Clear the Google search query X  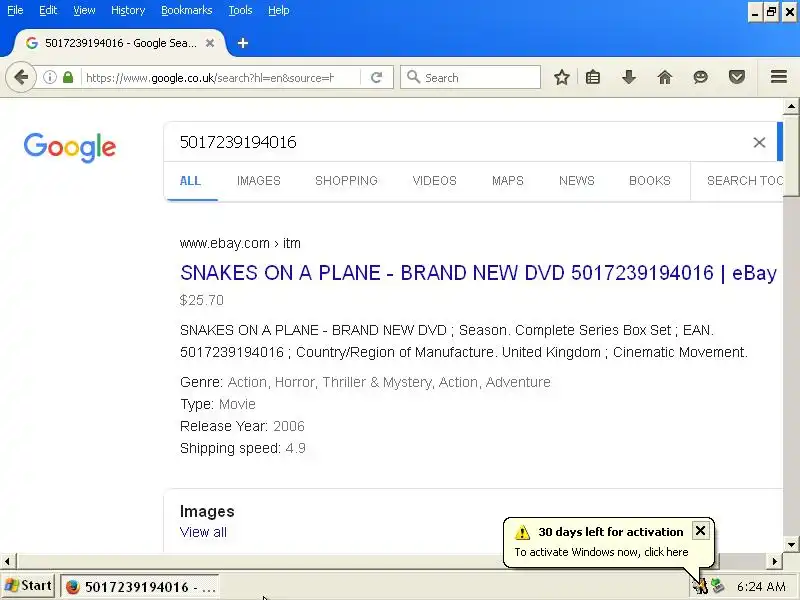(x=759, y=142)
